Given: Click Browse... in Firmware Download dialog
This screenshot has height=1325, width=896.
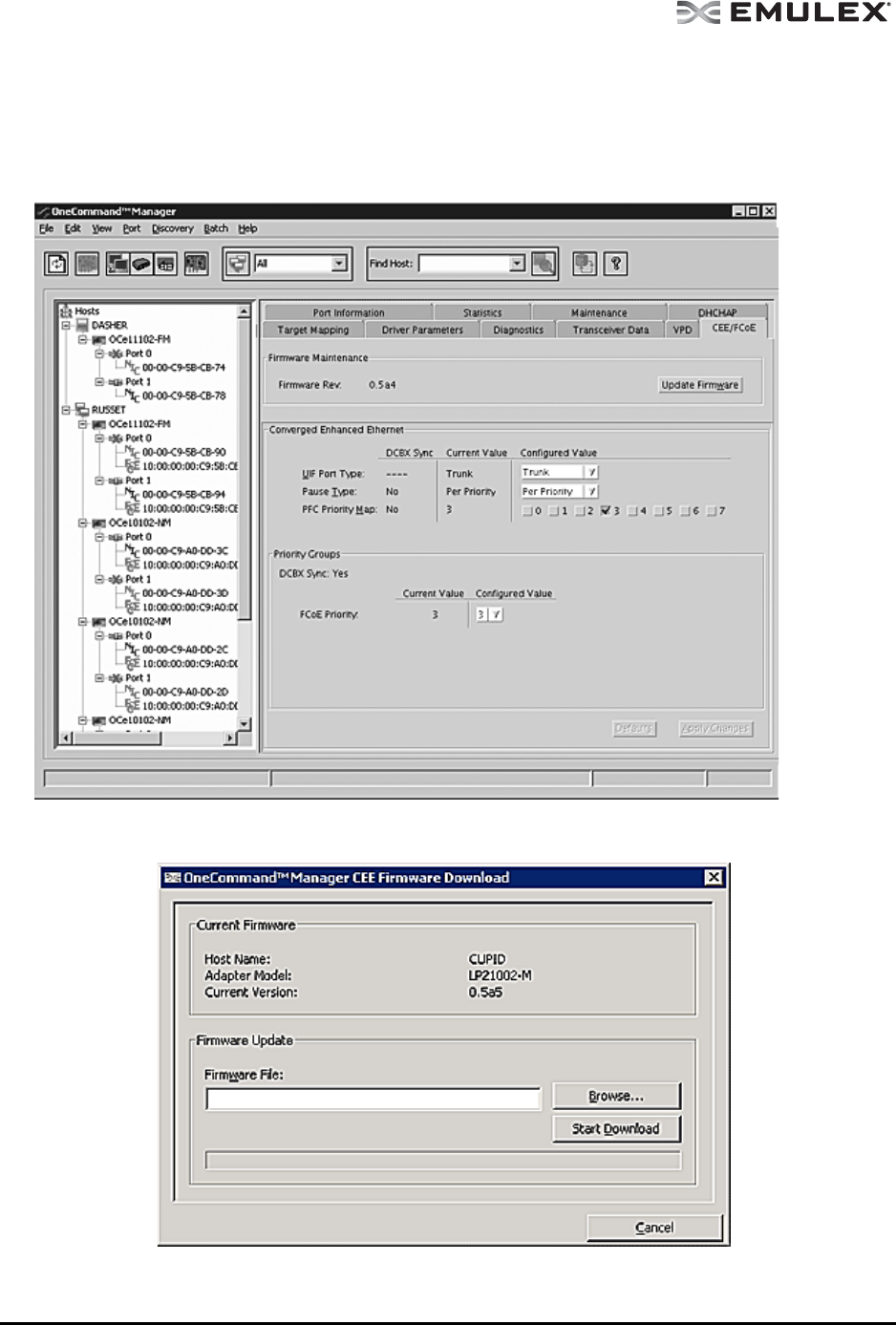Looking at the screenshot, I should tap(616, 1096).
